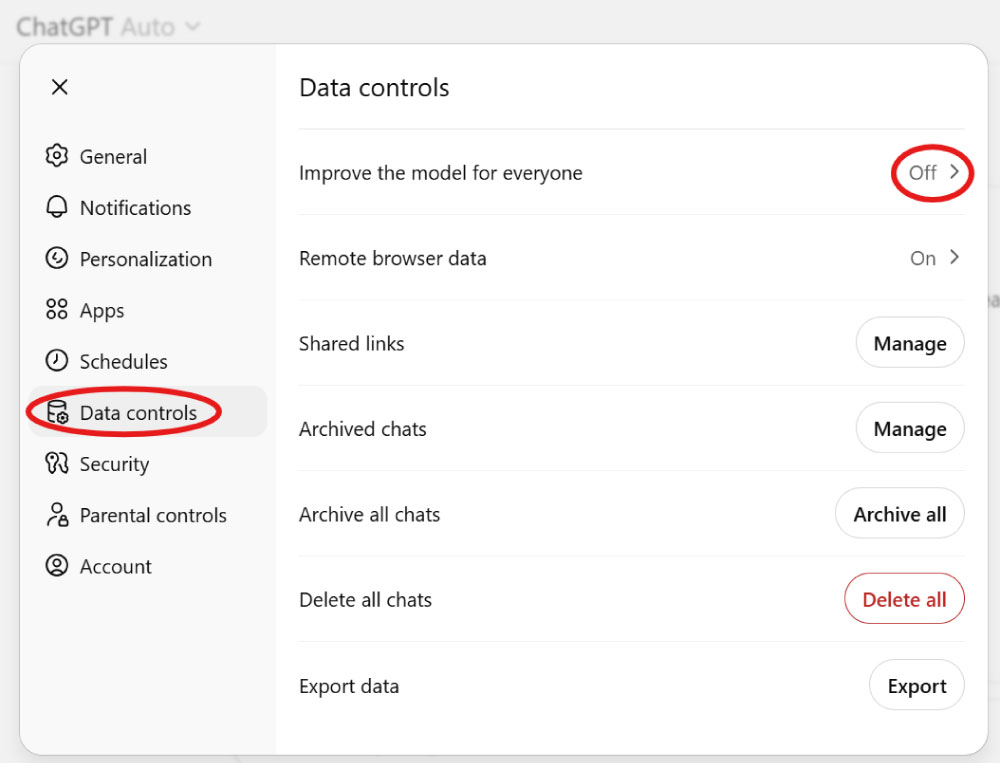Click Export to download your data
Image resolution: width=1000 pixels, height=763 pixels.
tap(916, 685)
